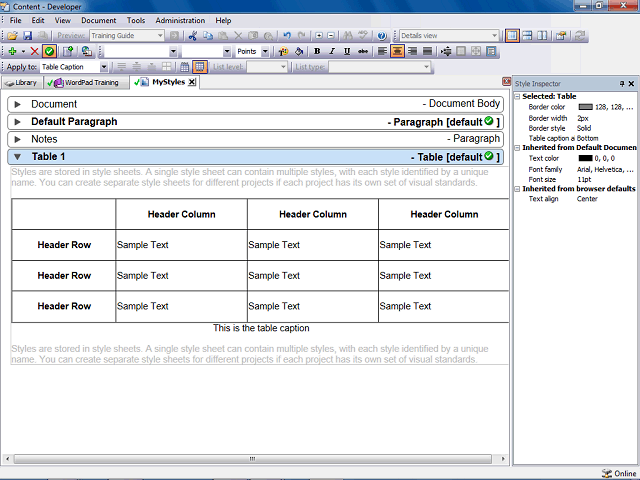This screenshot has height=480, width=640.
Task: Click the properties pane icon near Details view
Action: point(561,36)
